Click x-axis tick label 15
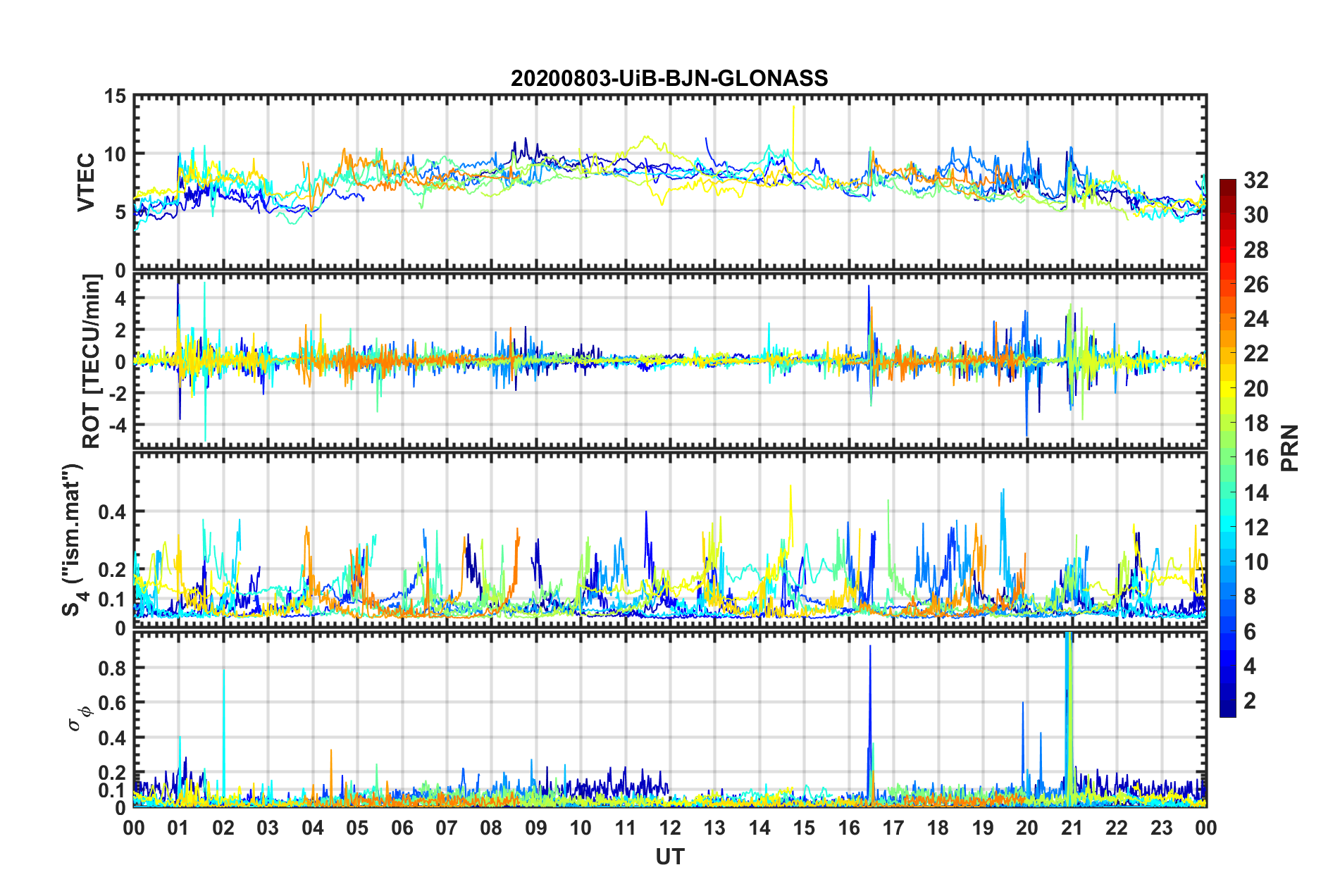The width and height of the screenshot is (1340, 896). click(804, 828)
